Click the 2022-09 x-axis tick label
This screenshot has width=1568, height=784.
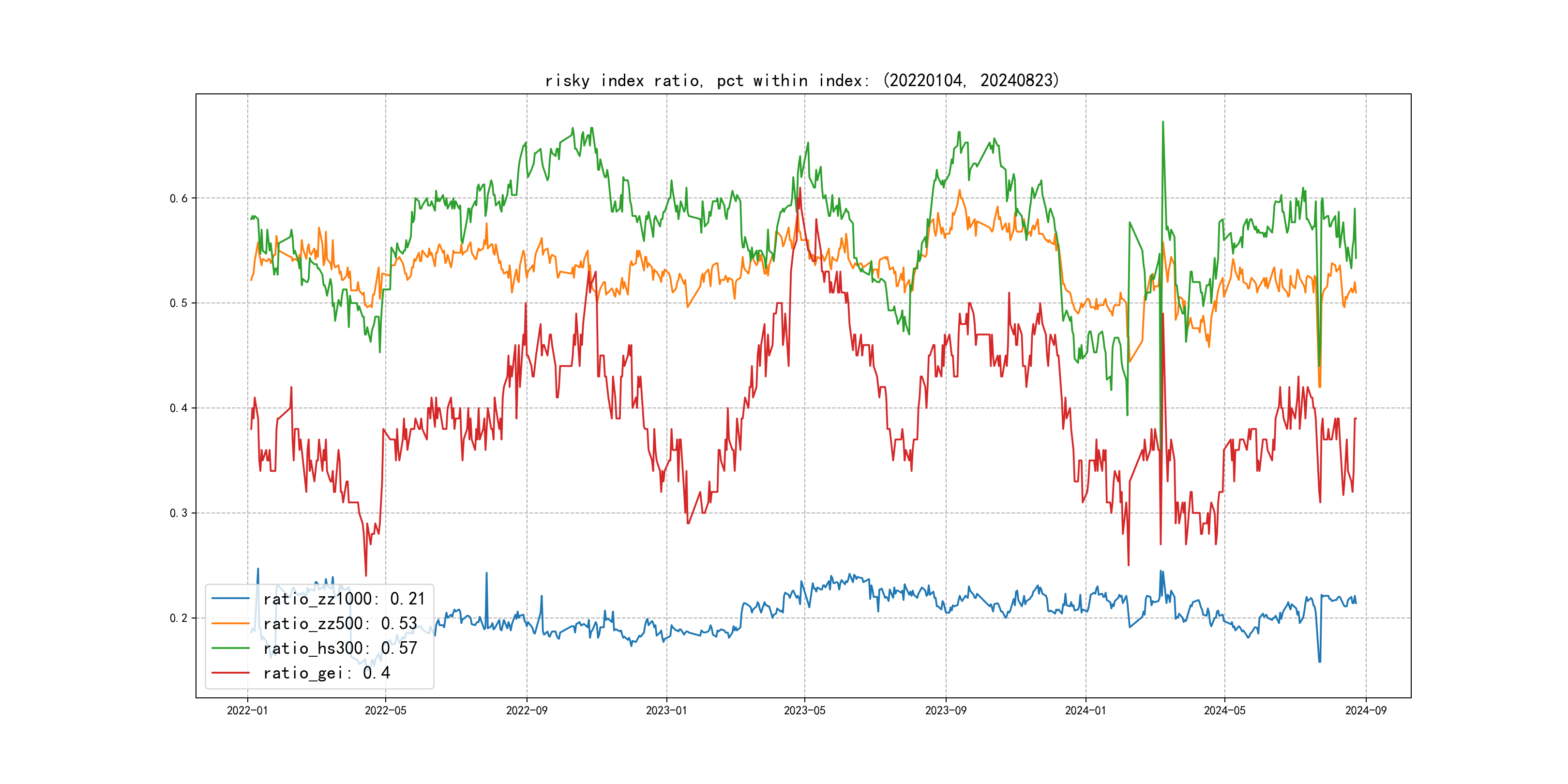[x=527, y=710]
